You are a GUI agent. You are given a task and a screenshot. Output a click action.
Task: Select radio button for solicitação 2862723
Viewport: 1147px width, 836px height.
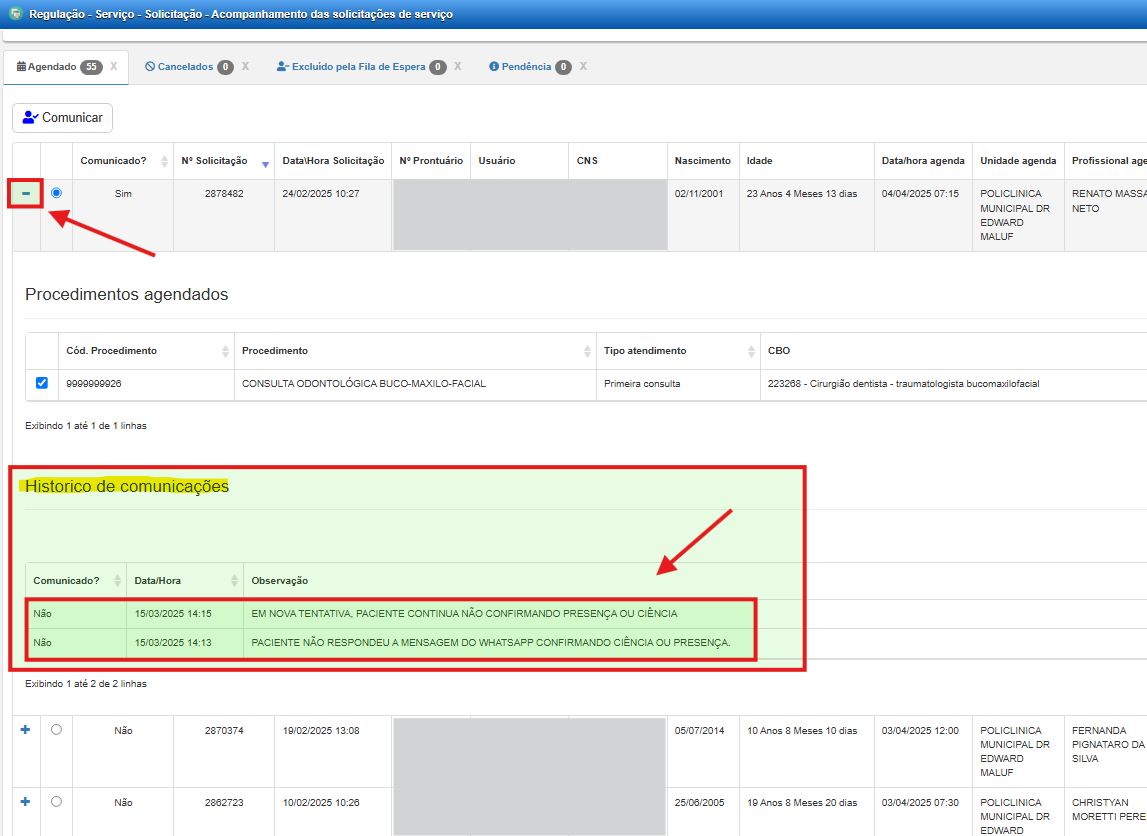point(56,802)
